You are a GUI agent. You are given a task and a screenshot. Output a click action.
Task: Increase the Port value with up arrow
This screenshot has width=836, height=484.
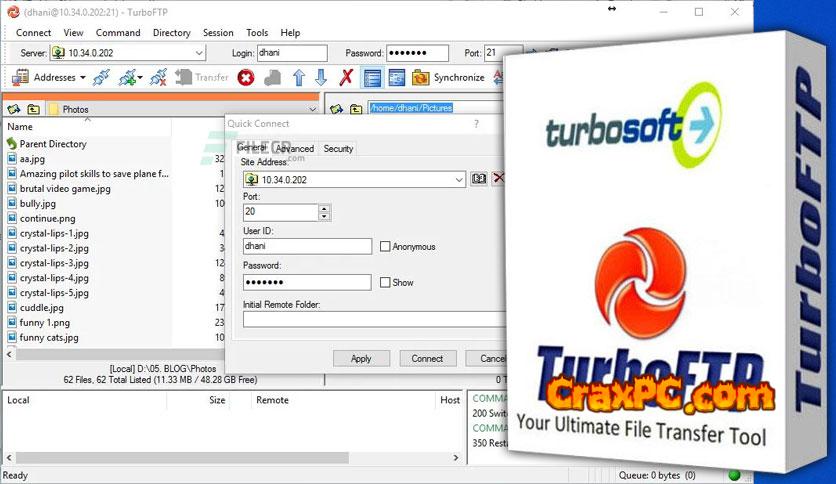(x=324, y=208)
